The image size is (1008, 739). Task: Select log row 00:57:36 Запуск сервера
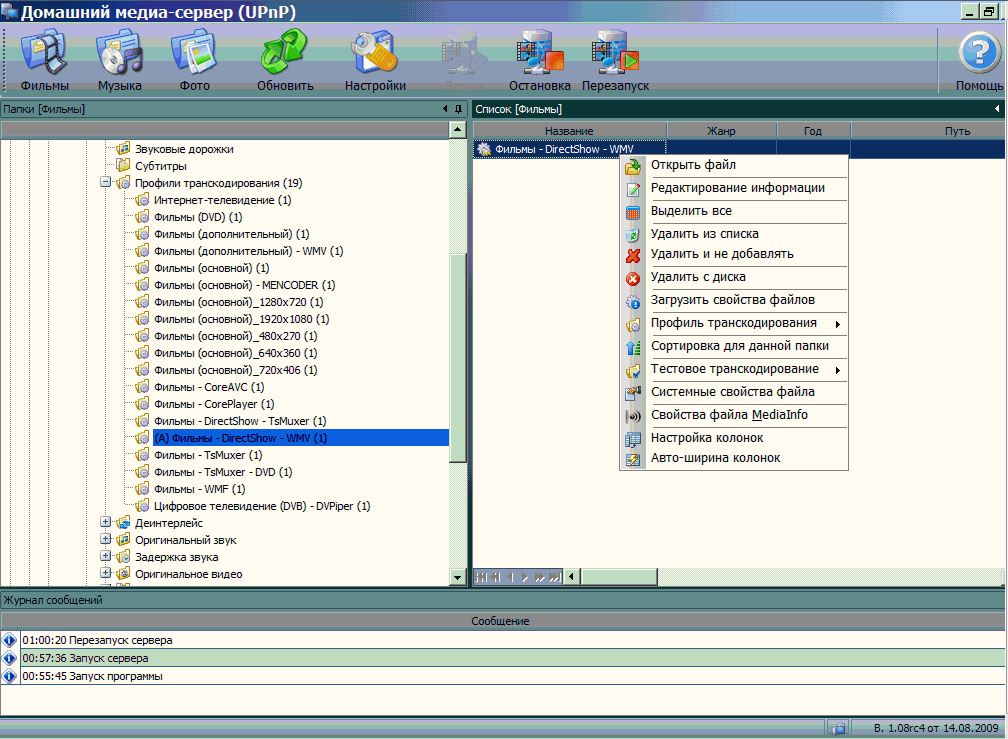coord(503,658)
